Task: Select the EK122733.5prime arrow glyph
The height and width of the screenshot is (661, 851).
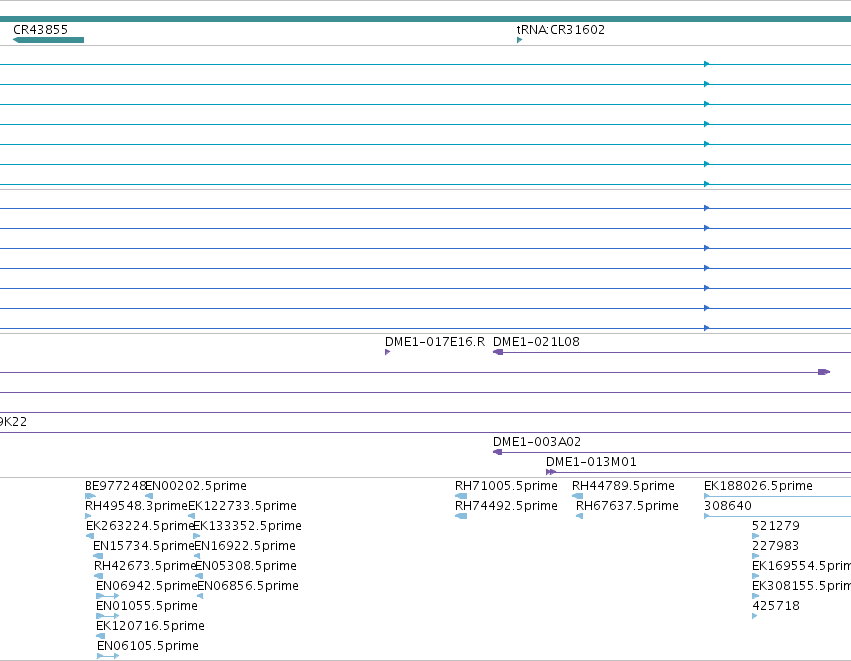Action: pyautogui.click(x=192, y=516)
